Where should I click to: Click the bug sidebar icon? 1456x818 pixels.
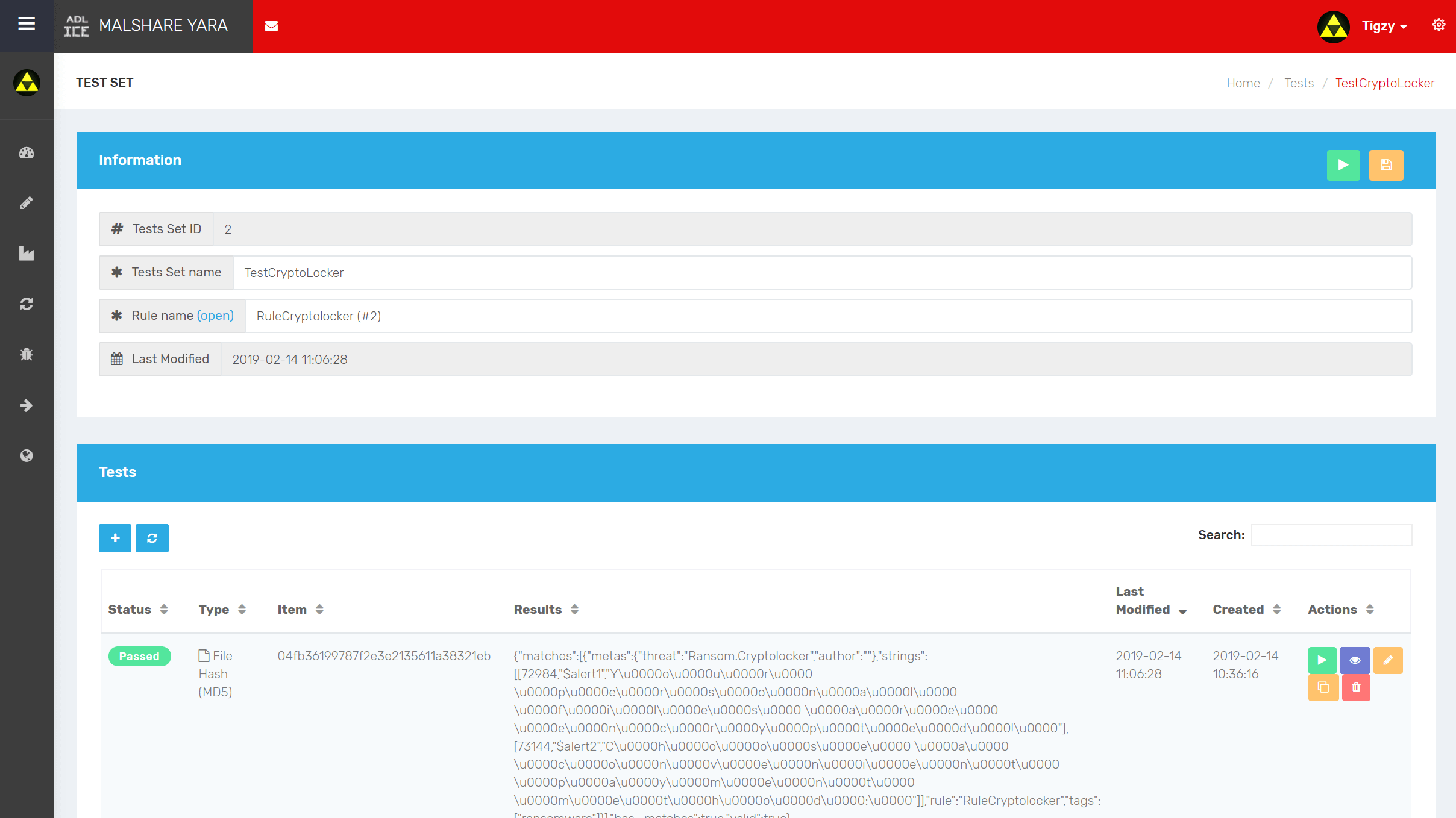(x=27, y=354)
